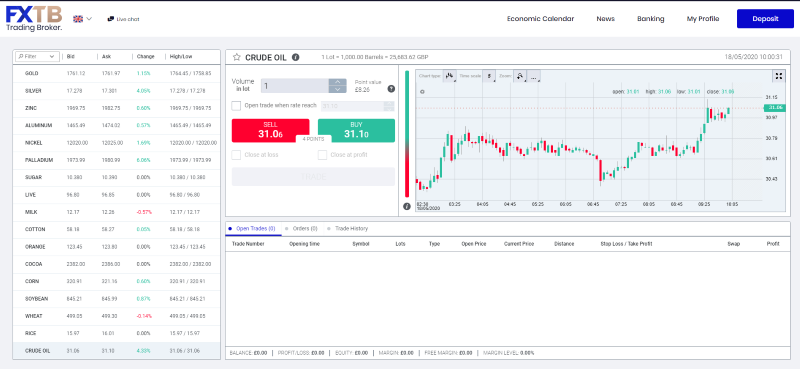Screen dimensions: 800x369
Task: Click the BUY 31.10 button
Action: [x=356, y=131]
